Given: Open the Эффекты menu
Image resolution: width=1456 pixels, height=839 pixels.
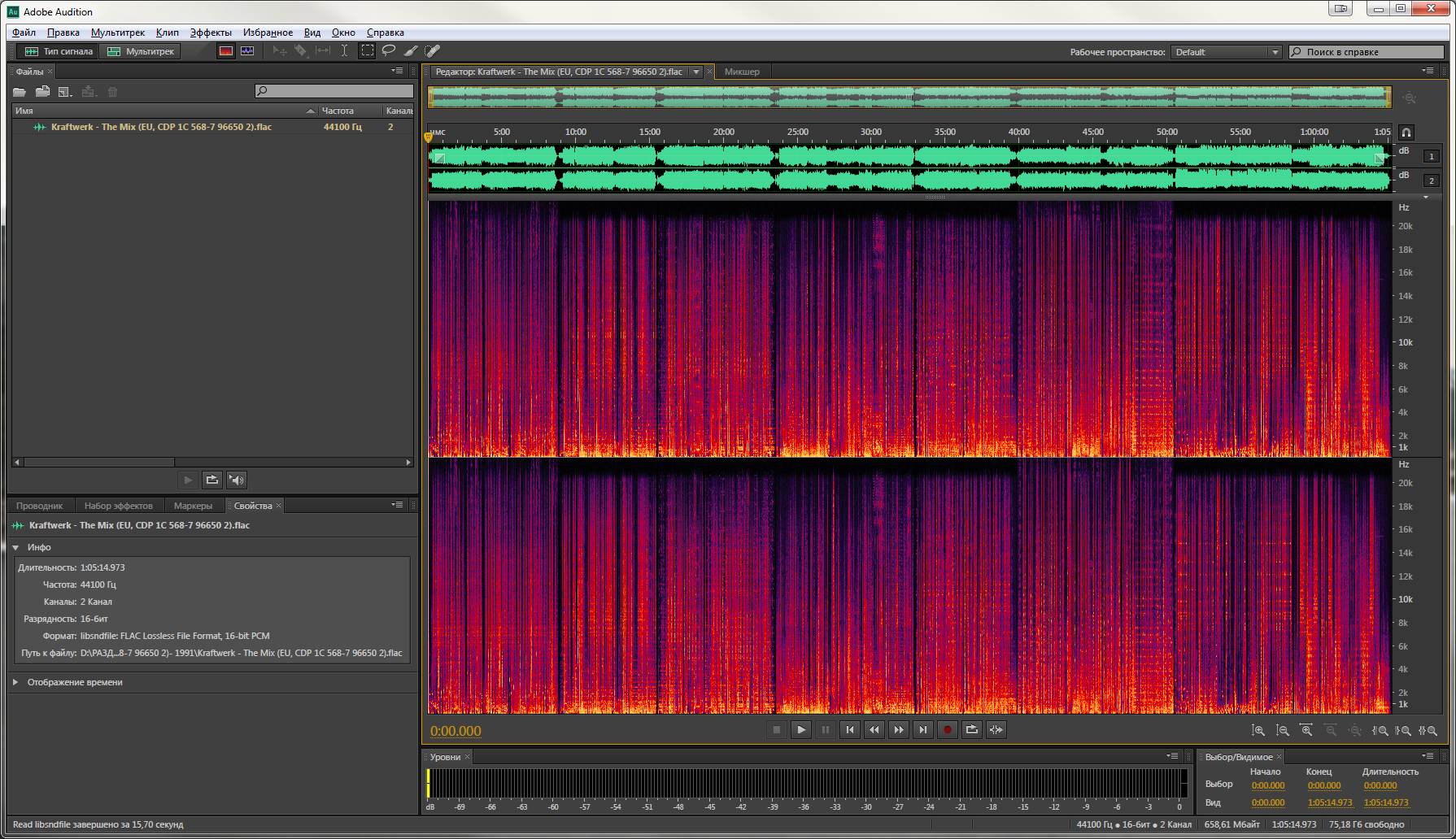Looking at the screenshot, I should point(211,33).
